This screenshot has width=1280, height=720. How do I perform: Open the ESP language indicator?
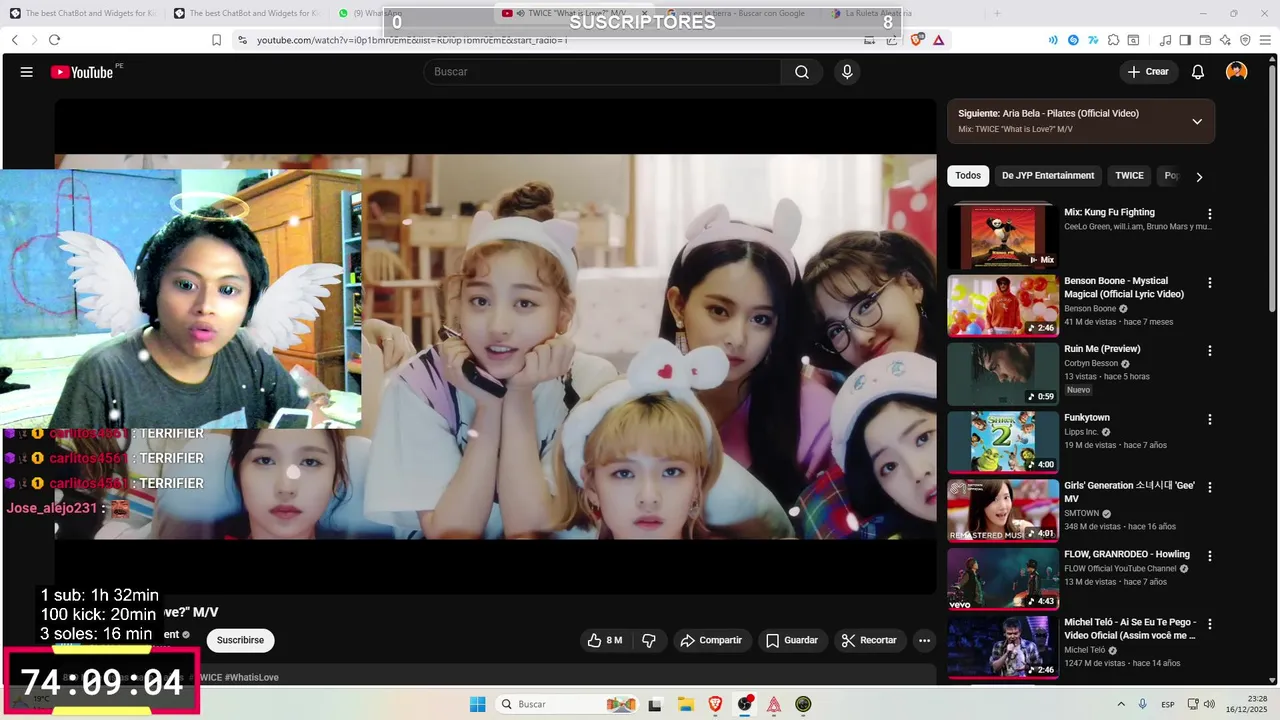tap(1167, 704)
